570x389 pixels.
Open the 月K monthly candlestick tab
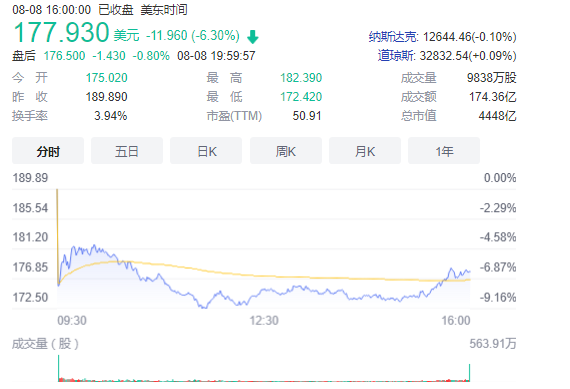pyautogui.click(x=365, y=151)
